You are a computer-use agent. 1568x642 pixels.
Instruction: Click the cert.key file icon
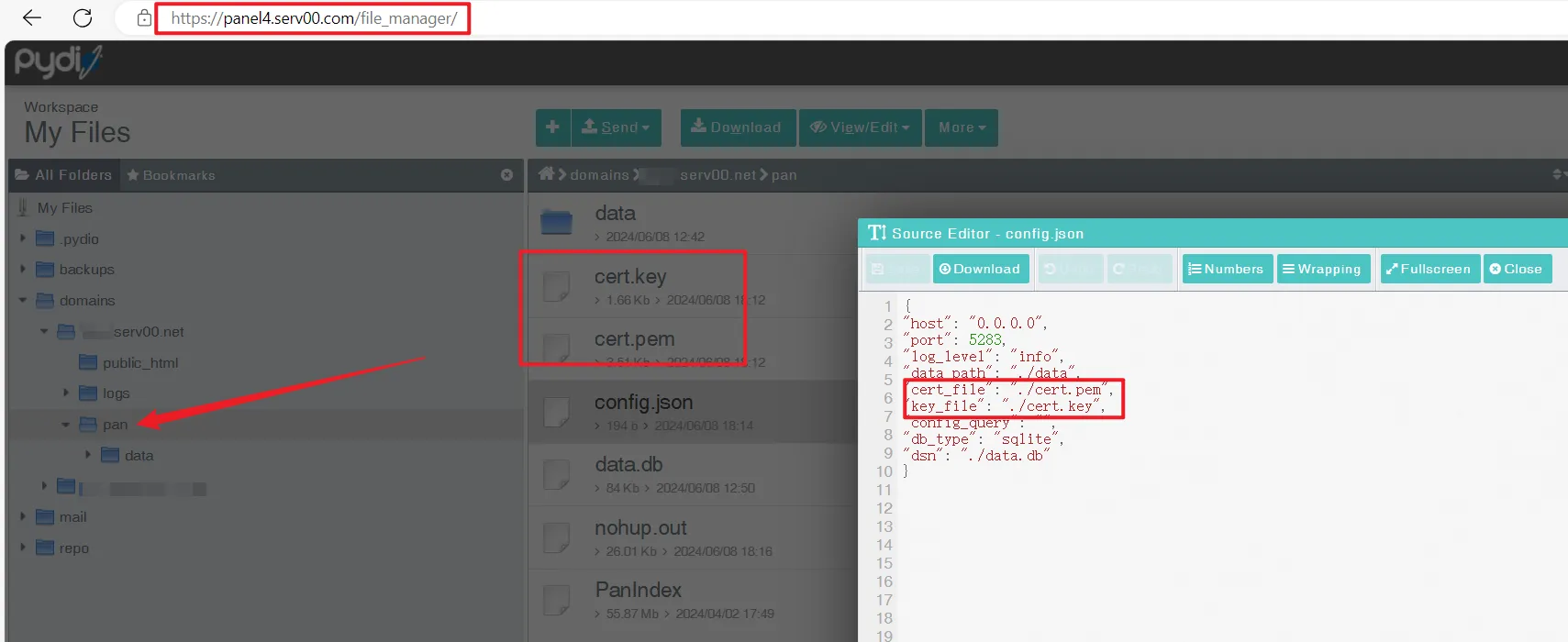coord(556,286)
